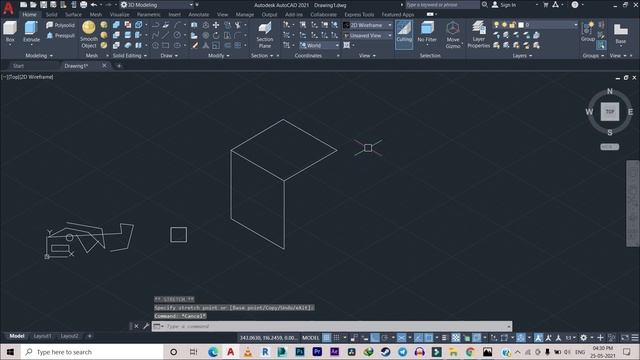The height and width of the screenshot is (360, 640).
Task: Switch to the Annotate ribbon tab
Action: [198, 14]
